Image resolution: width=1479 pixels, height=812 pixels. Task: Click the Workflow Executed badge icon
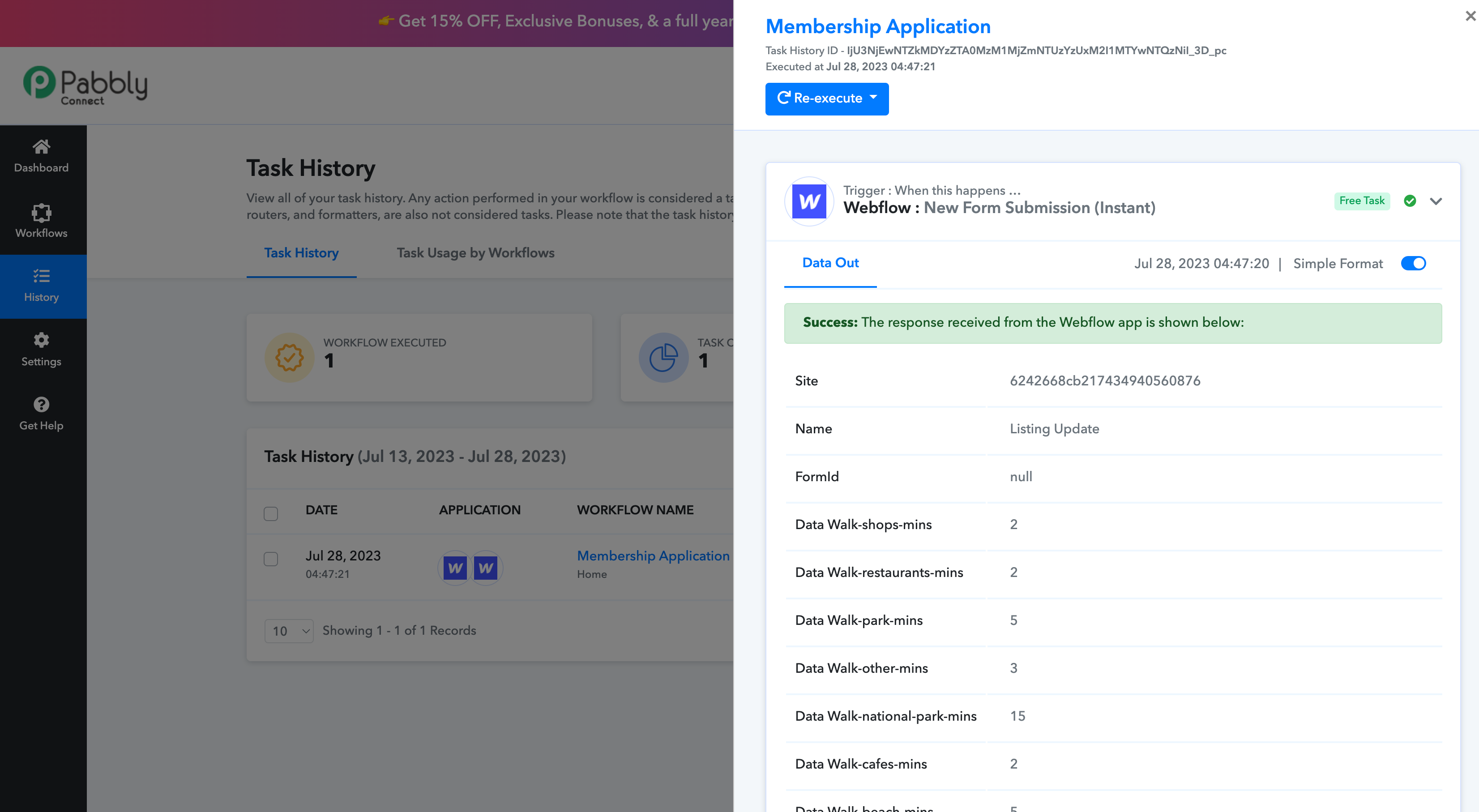click(289, 358)
